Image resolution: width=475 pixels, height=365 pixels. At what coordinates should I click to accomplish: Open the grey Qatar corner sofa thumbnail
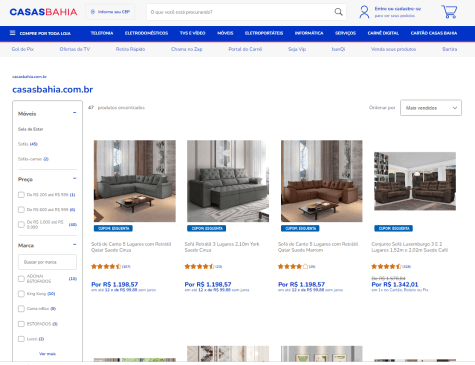click(135, 181)
